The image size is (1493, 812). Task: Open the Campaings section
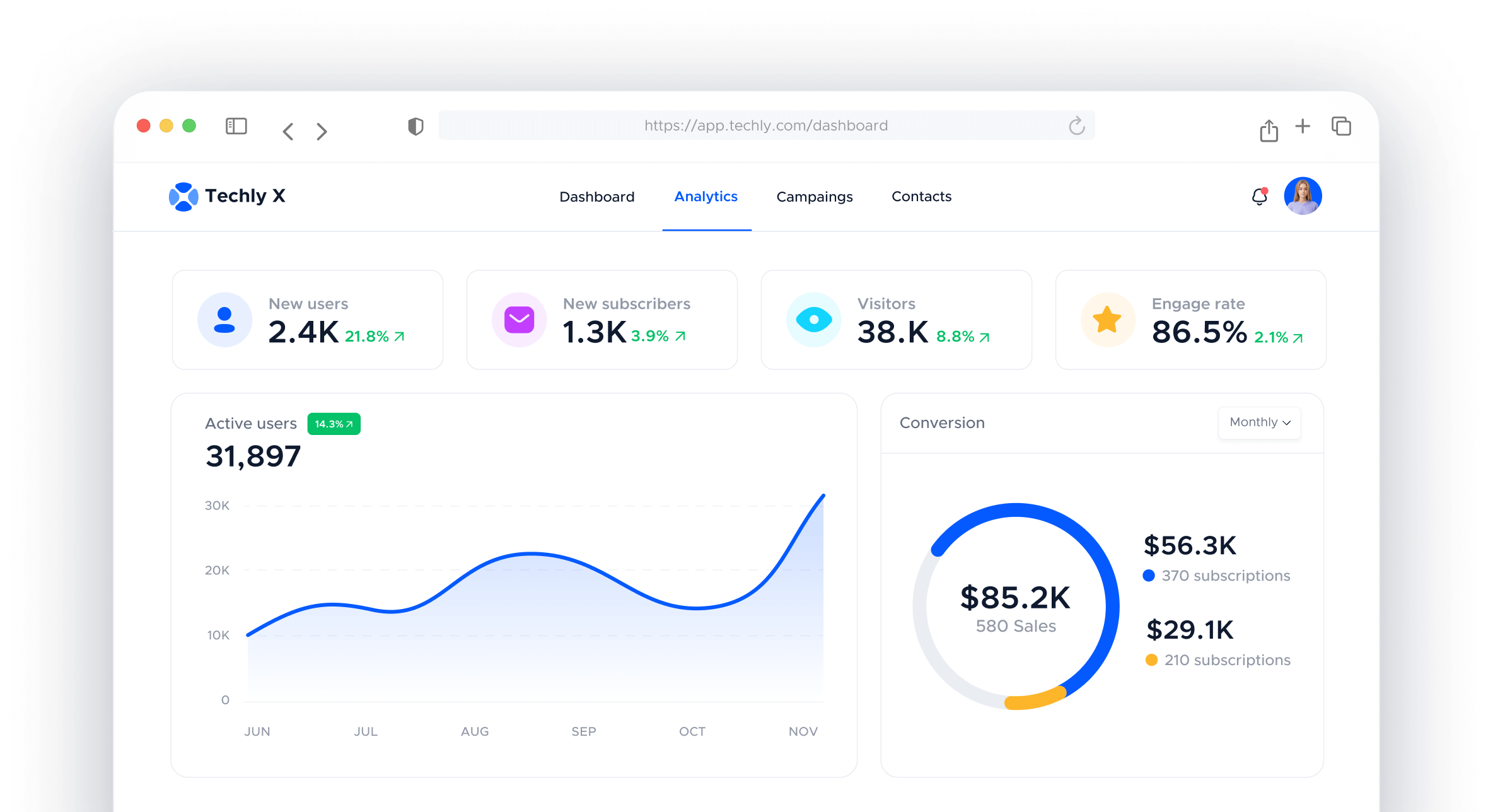tap(814, 196)
